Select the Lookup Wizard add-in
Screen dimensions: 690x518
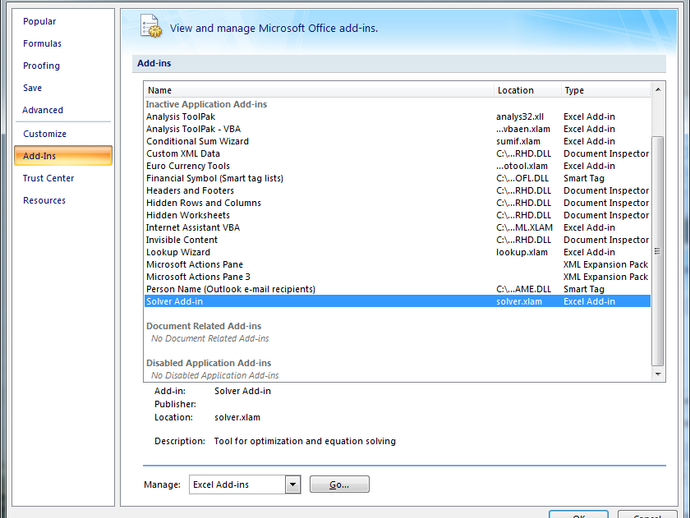tap(397, 252)
